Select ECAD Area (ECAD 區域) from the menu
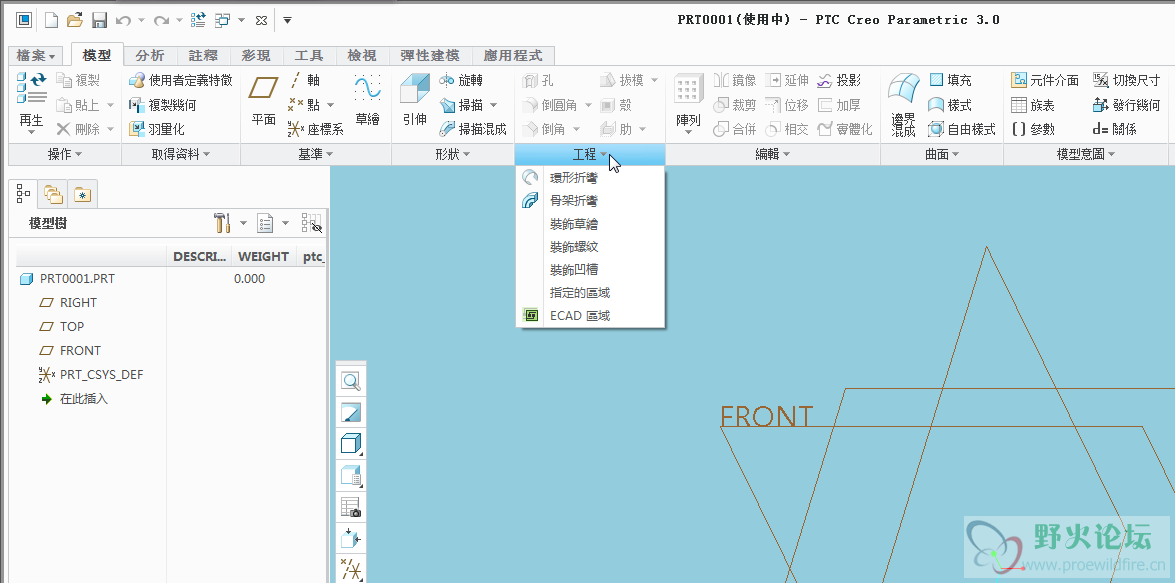This screenshot has width=1175, height=583. 590,315
